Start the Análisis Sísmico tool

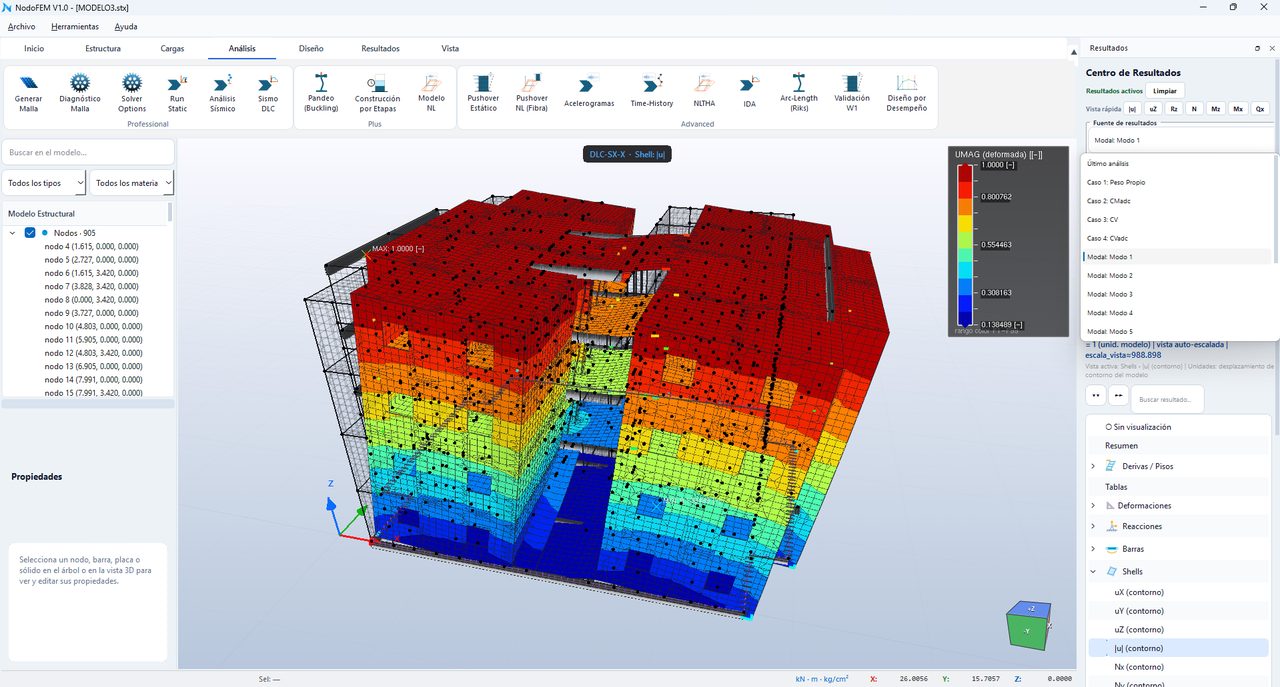(222, 93)
